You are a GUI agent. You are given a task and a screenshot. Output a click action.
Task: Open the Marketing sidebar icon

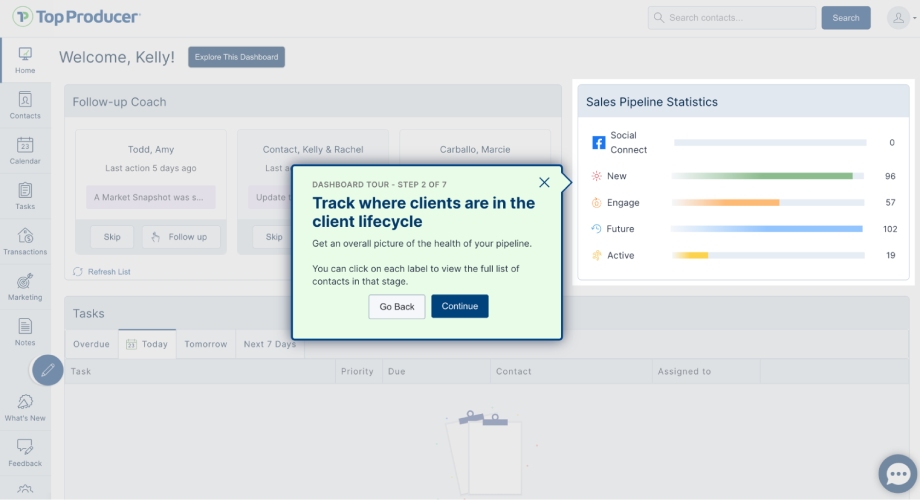[25, 287]
